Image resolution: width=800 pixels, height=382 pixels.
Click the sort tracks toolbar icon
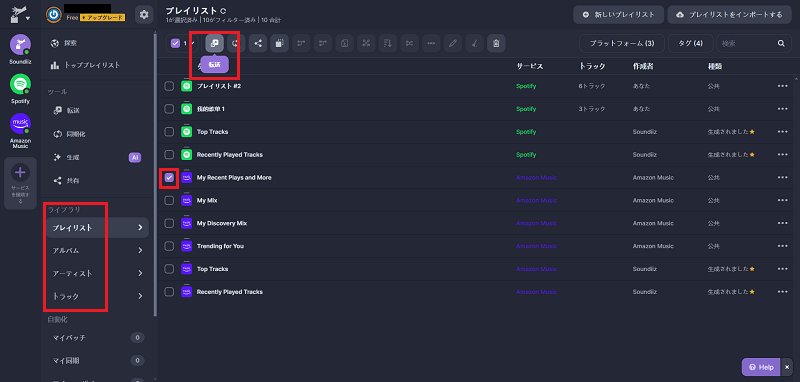click(388, 43)
